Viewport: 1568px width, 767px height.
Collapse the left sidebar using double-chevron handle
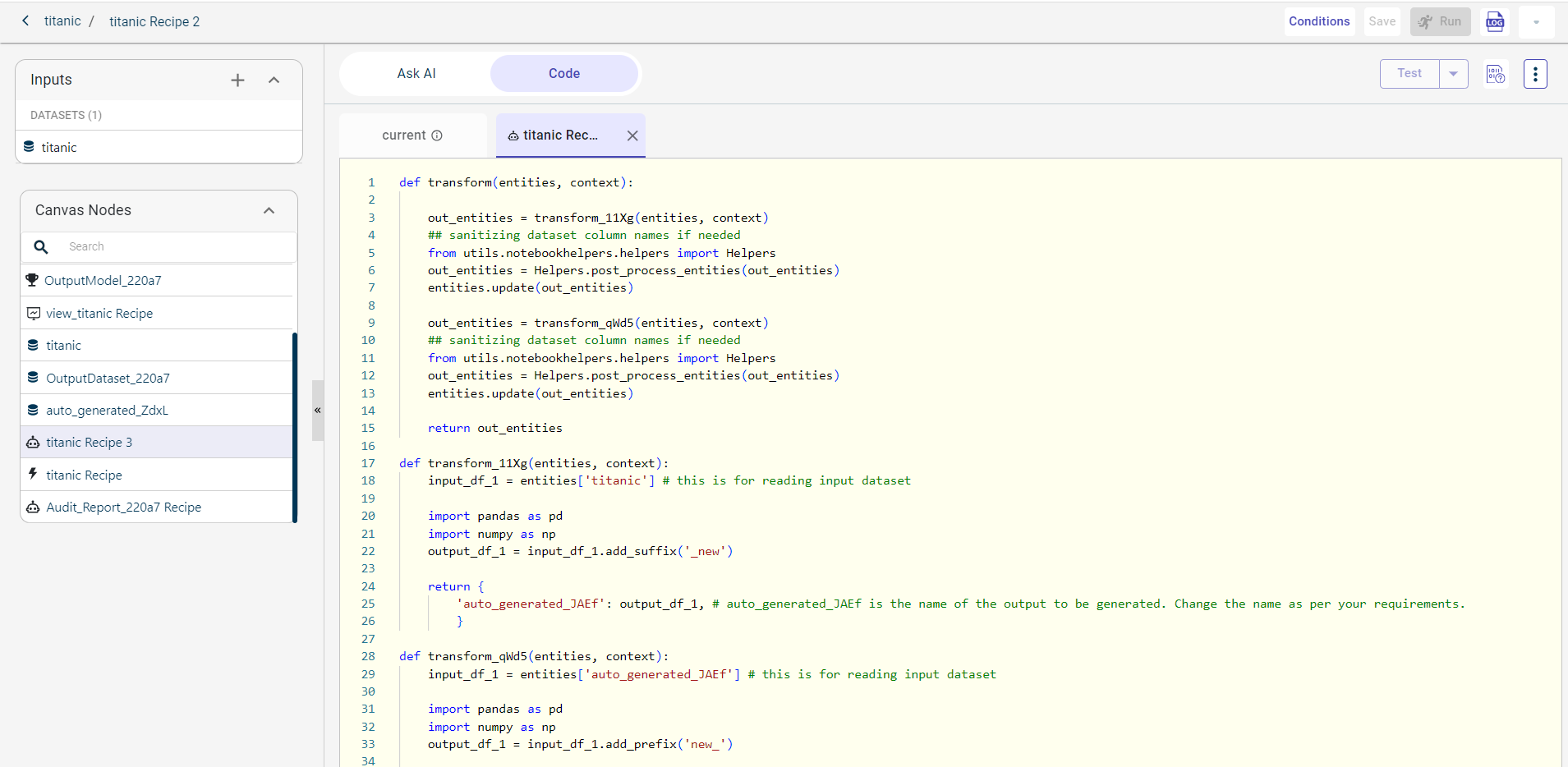pyautogui.click(x=317, y=410)
